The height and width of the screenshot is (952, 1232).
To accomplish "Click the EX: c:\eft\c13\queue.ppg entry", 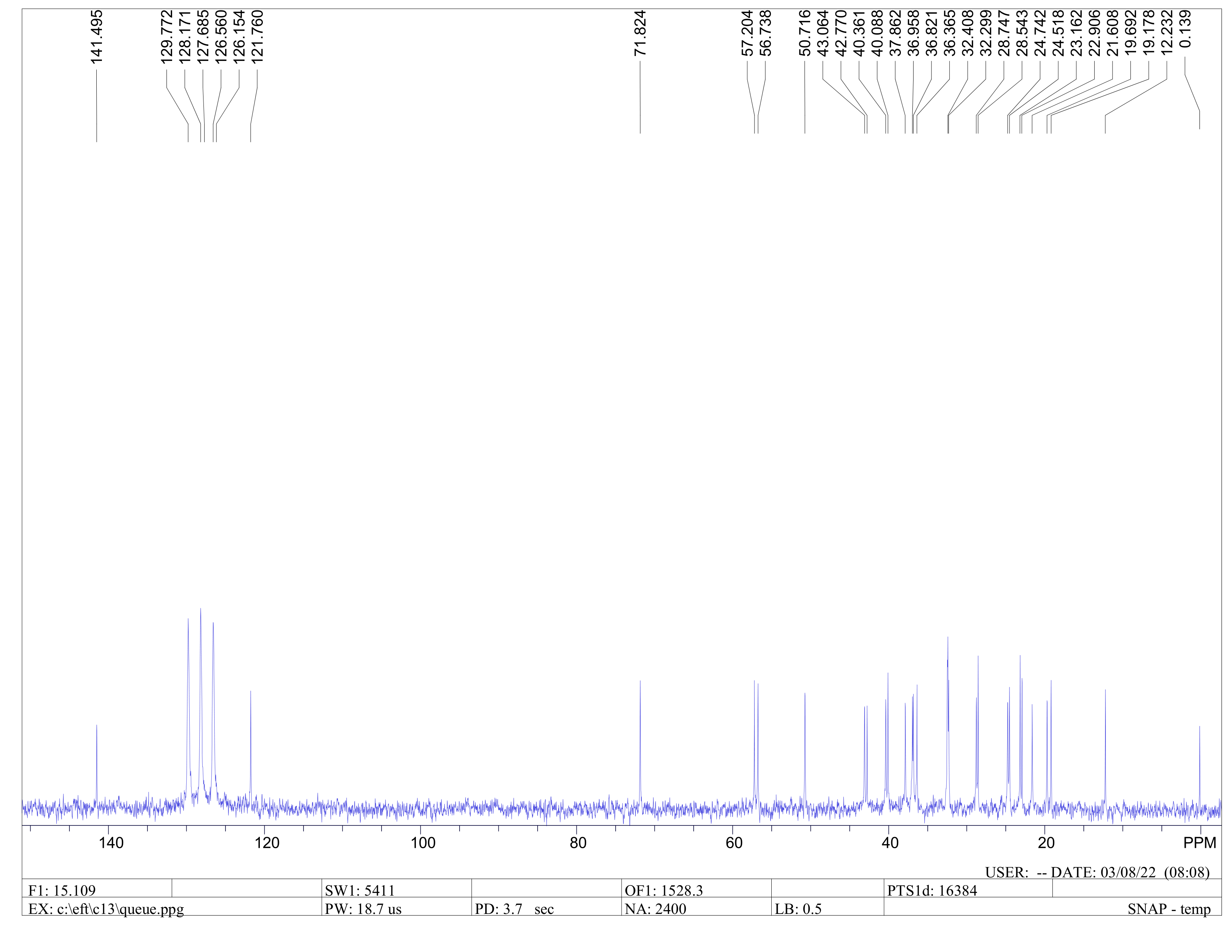I will 106,909.
